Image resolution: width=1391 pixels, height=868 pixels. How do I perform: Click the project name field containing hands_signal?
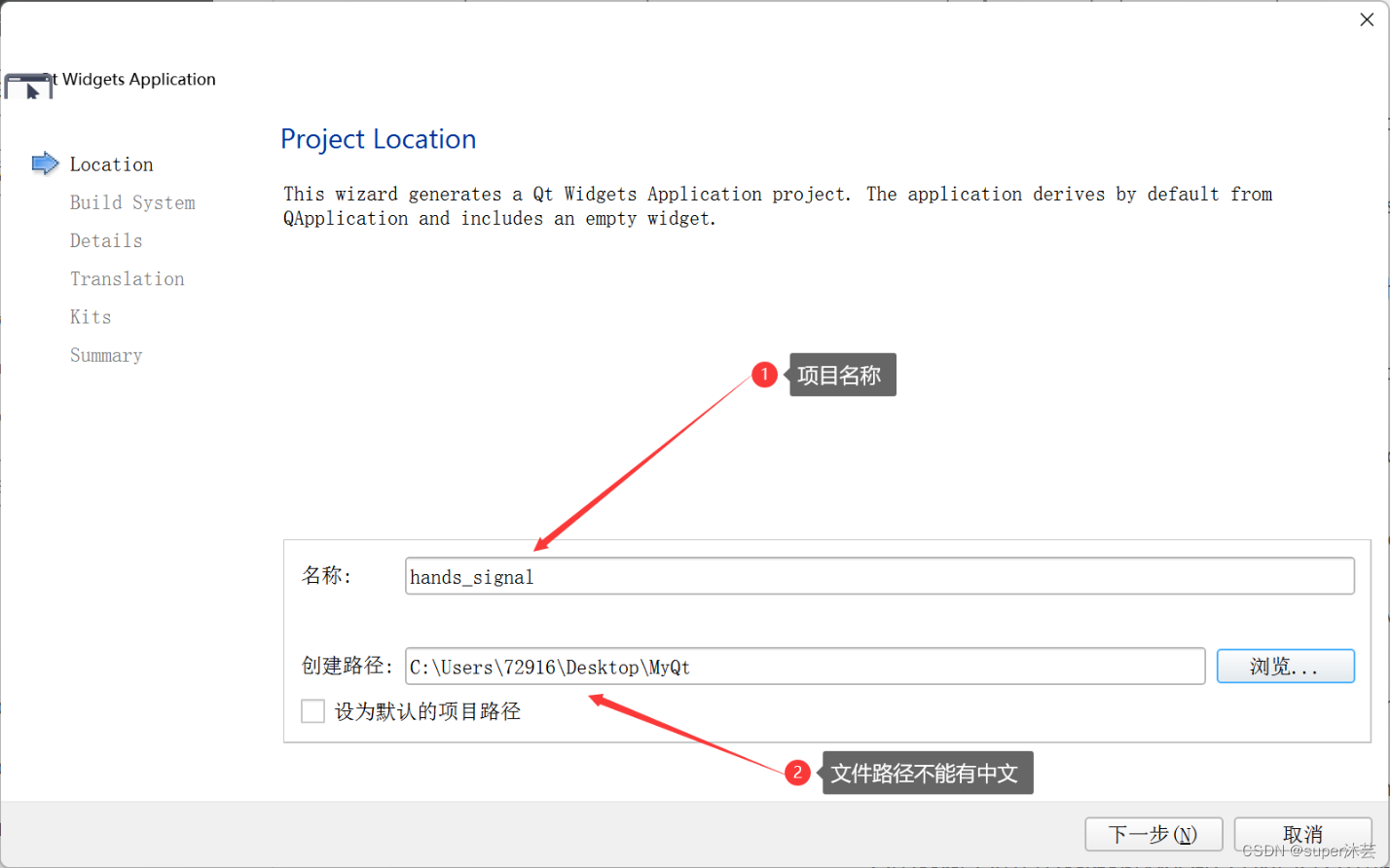coord(879,576)
